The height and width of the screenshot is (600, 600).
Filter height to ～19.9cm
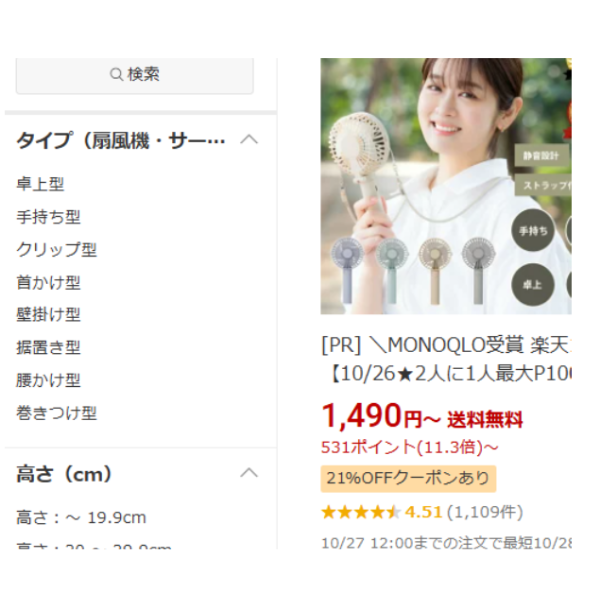(x=81, y=517)
